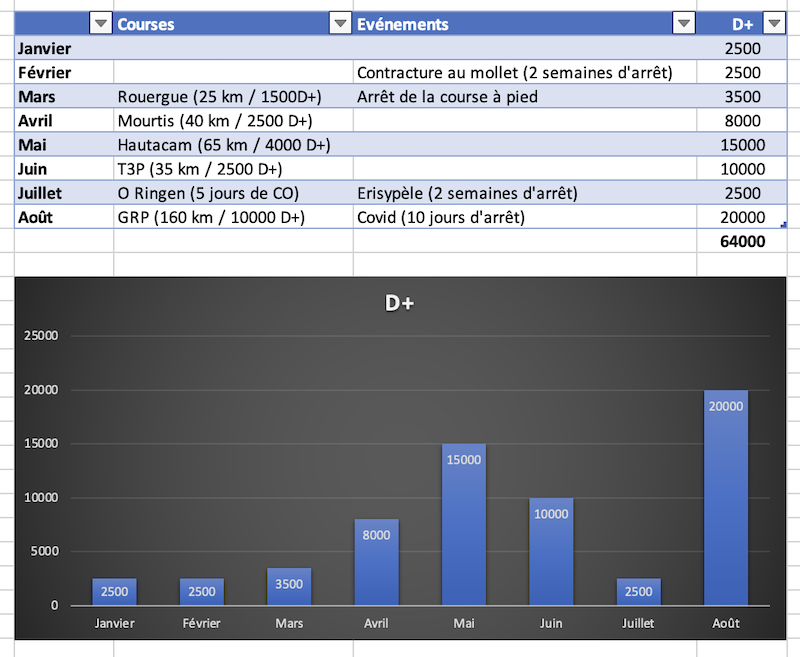The width and height of the screenshot is (800, 657).
Task: Open the Courses column filter dropdown
Action: (x=340, y=24)
